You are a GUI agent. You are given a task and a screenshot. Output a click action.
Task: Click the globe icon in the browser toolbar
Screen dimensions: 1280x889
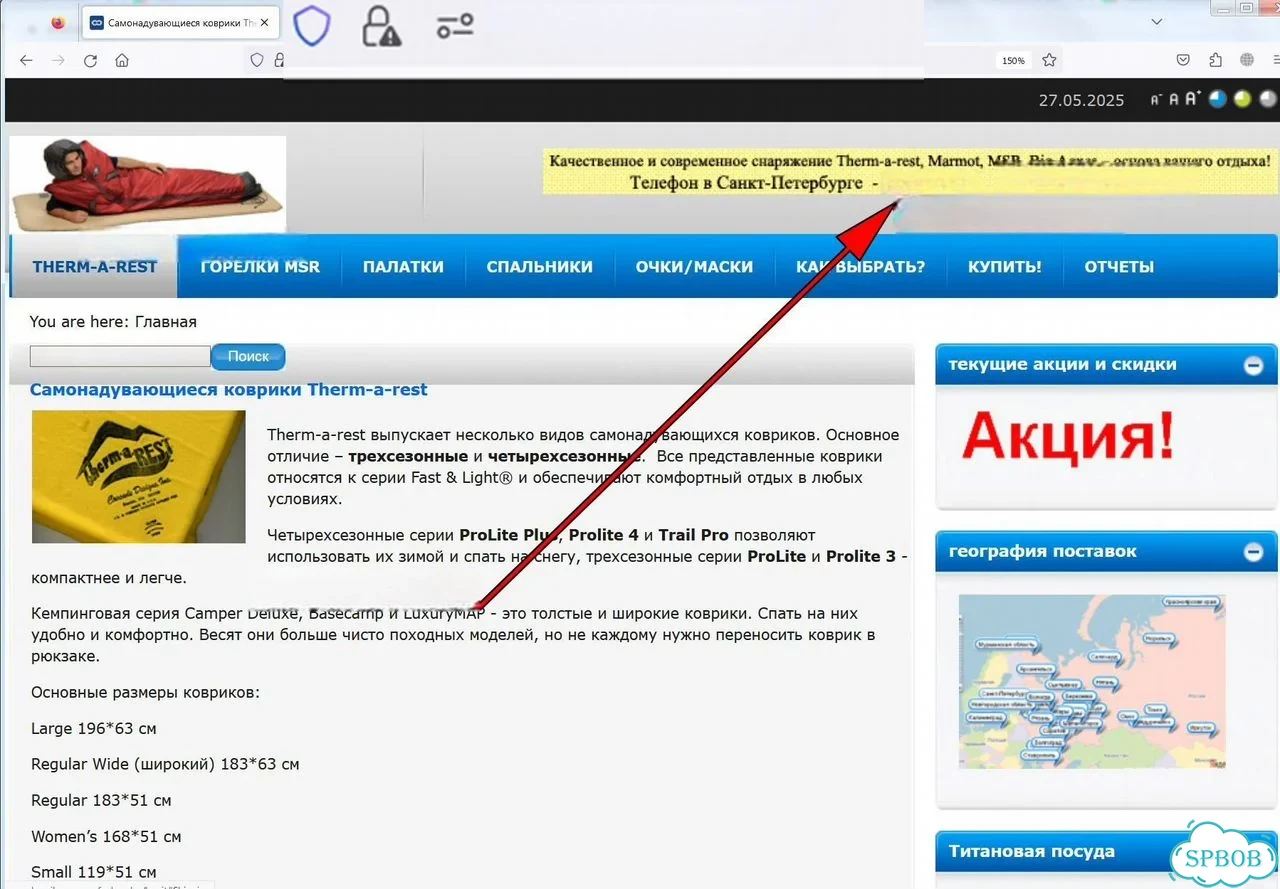1247,60
